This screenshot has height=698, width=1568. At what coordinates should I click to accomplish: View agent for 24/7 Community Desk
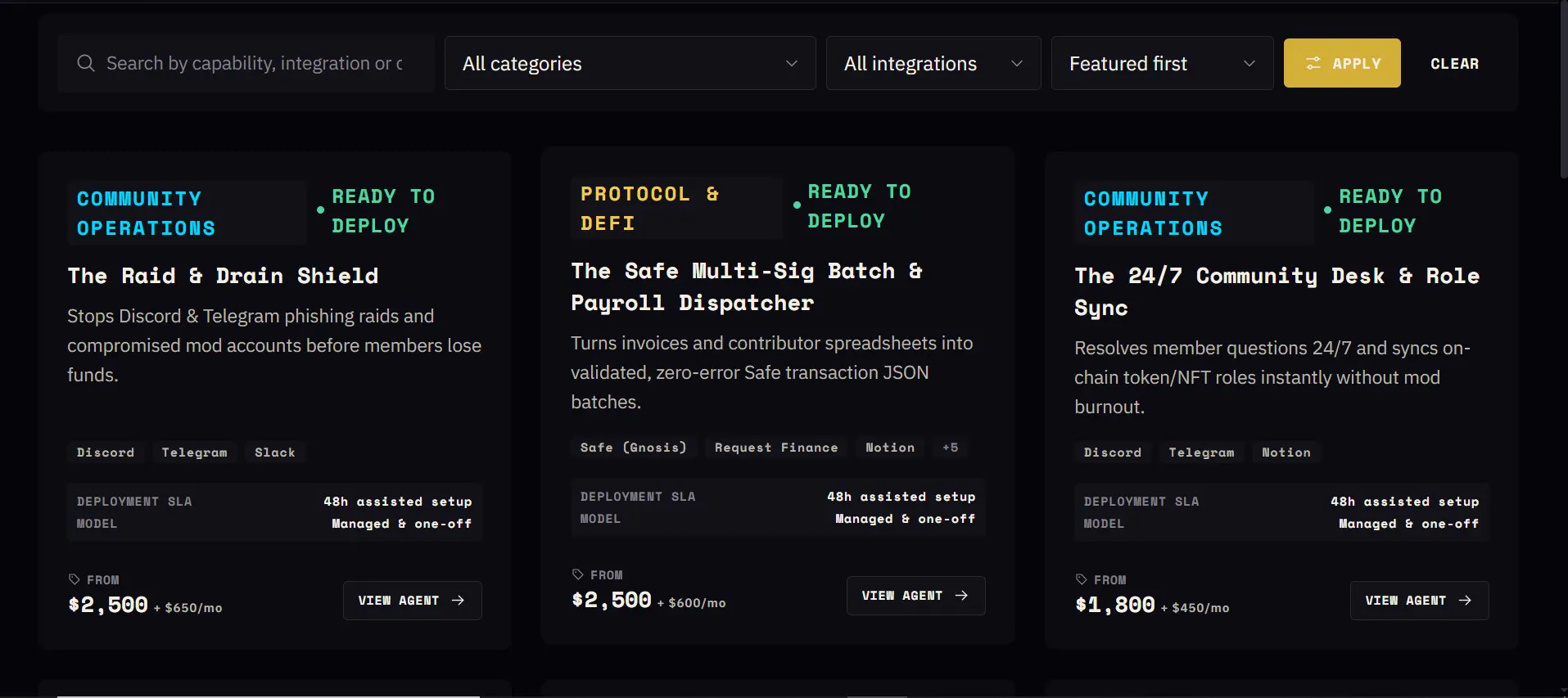click(x=1420, y=601)
